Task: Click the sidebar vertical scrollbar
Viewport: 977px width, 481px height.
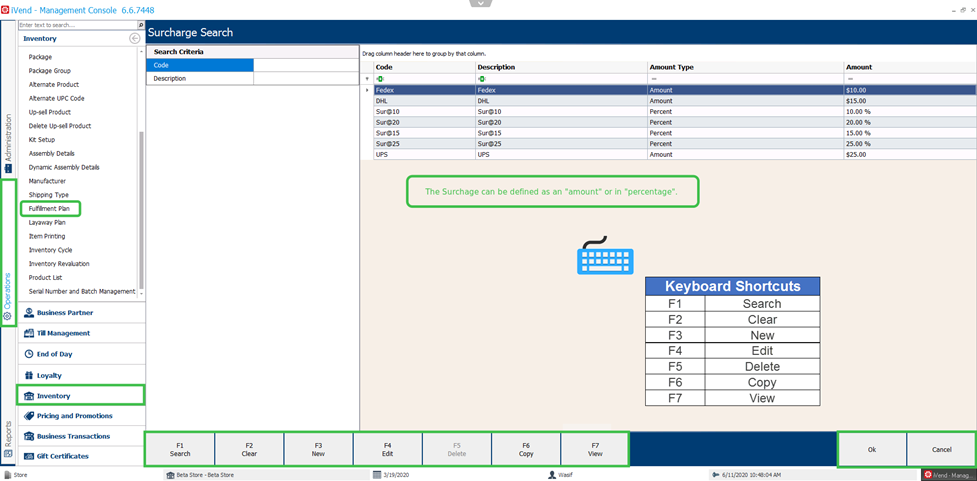Action: tap(141, 209)
